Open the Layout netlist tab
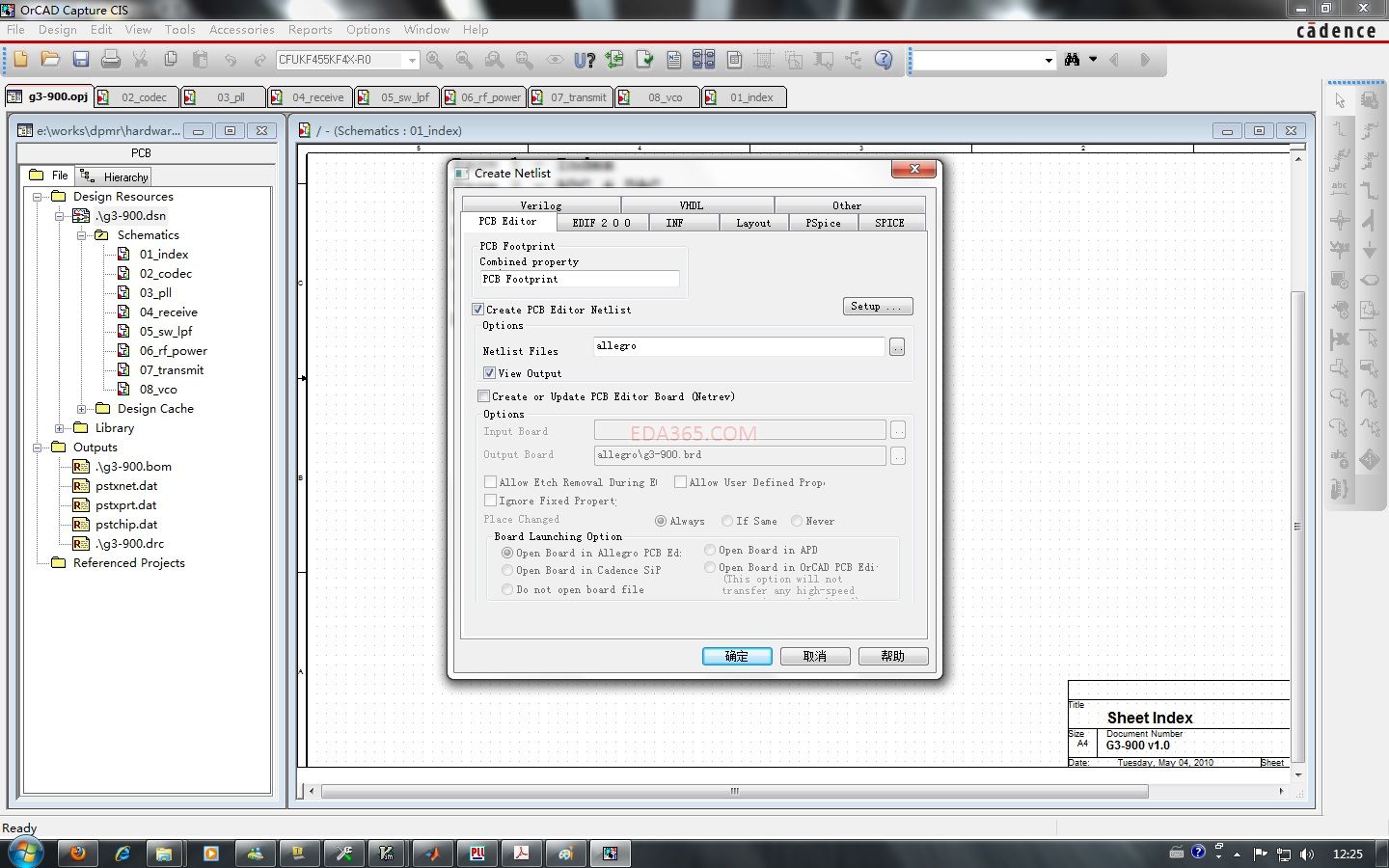 click(x=753, y=223)
